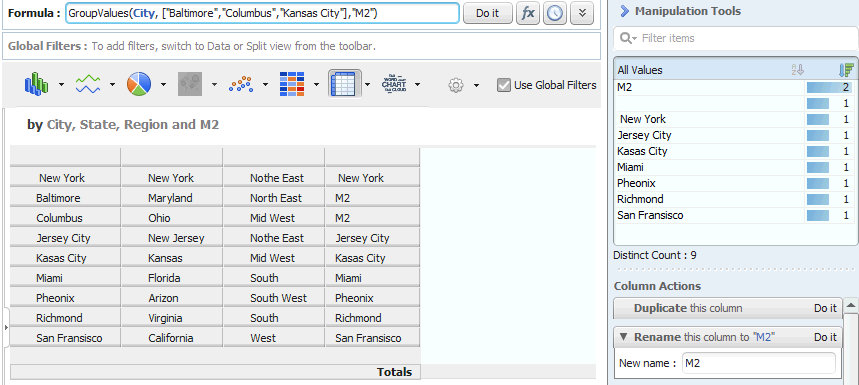Click the Formula input field

click(262, 13)
